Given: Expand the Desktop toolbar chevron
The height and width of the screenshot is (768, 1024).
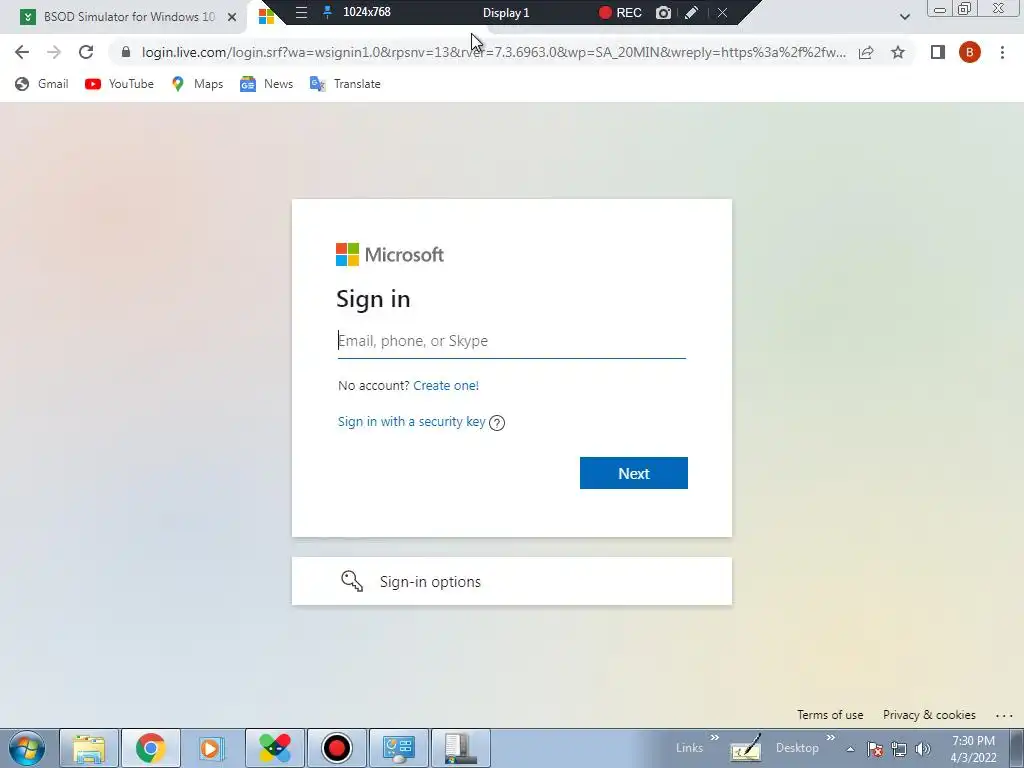Looking at the screenshot, I should 831,738.
